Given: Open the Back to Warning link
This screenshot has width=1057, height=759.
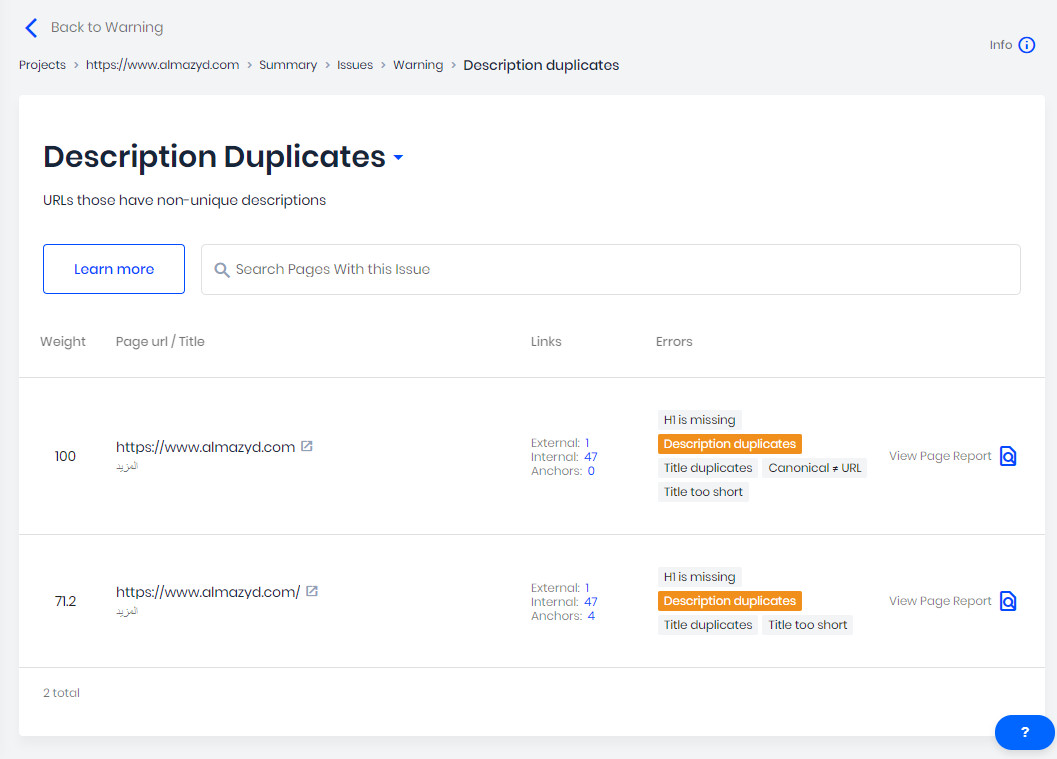Looking at the screenshot, I should pyautogui.click(x=107, y=28).
